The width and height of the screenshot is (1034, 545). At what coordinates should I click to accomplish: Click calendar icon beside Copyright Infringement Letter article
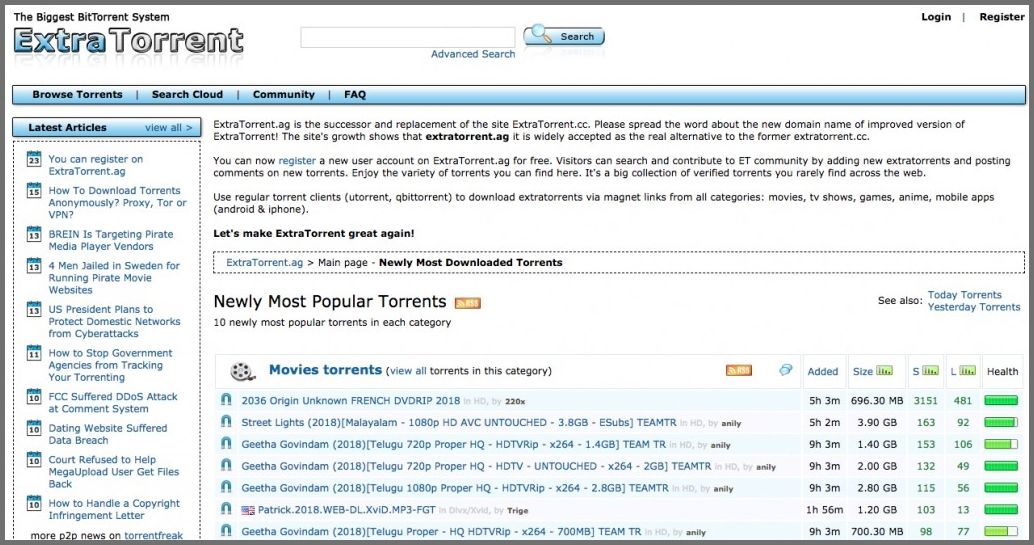34,503
